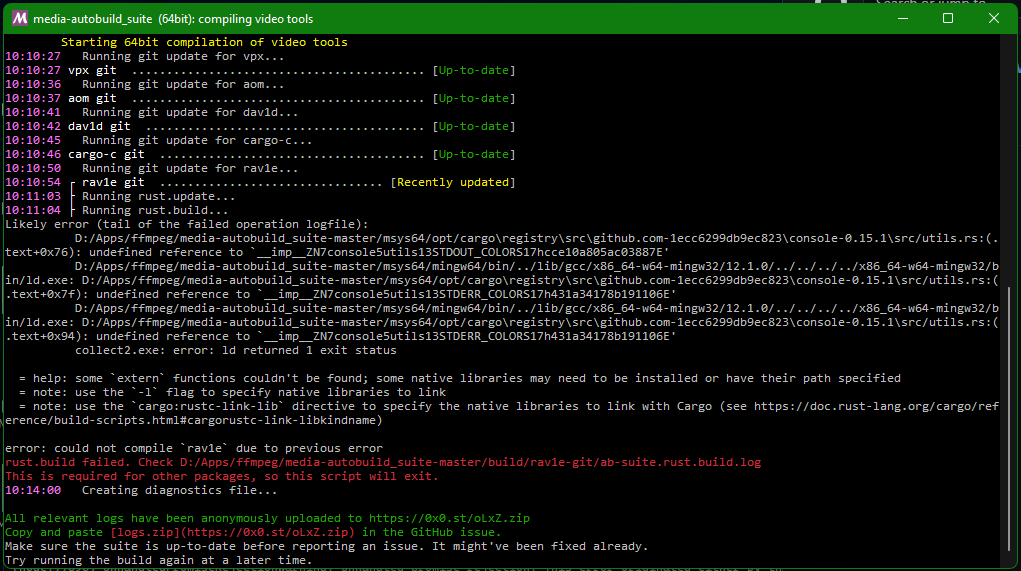Click the window title 'media-autobuild_suite (64bit): compiling video tools'
This screenshot has height=571, width=1021.
click(x=173, y=19)
